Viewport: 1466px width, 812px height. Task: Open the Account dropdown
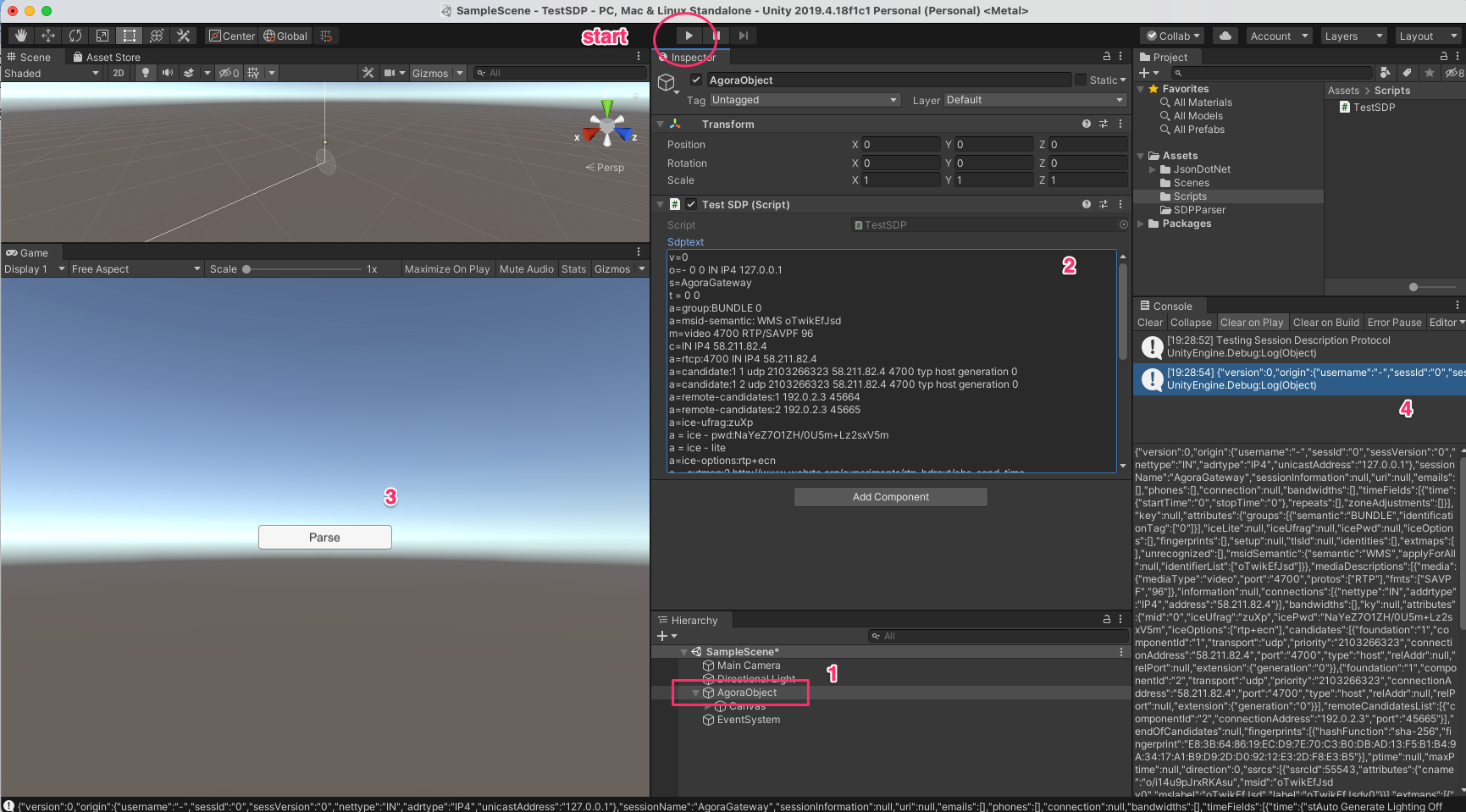pos(1280,36)
